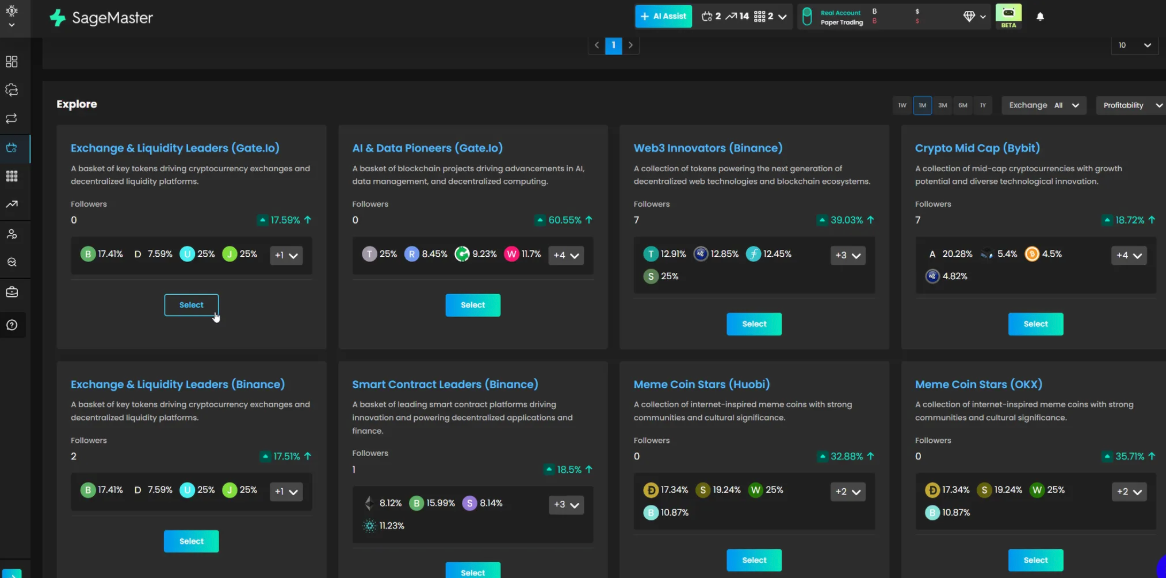Open Web3 Innovators (Binance) basket title

(x=708, y=148)
